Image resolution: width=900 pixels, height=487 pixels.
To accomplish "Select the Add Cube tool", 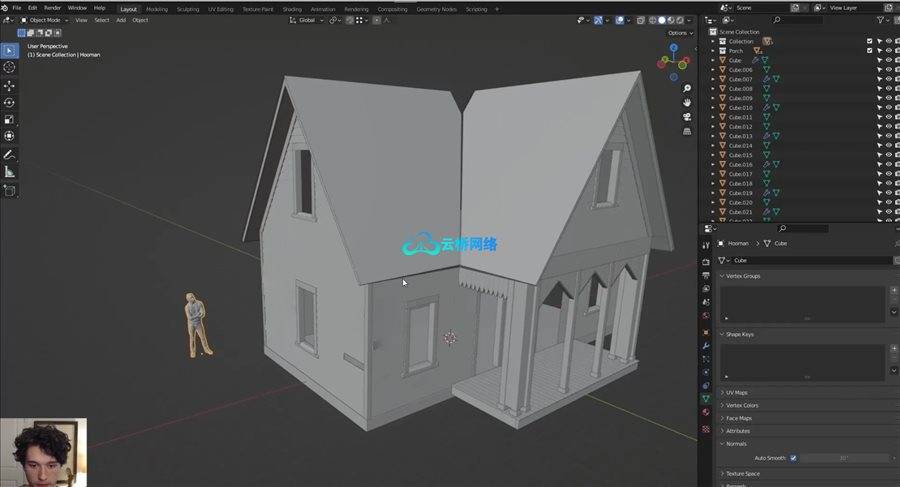I will [9, 191].
